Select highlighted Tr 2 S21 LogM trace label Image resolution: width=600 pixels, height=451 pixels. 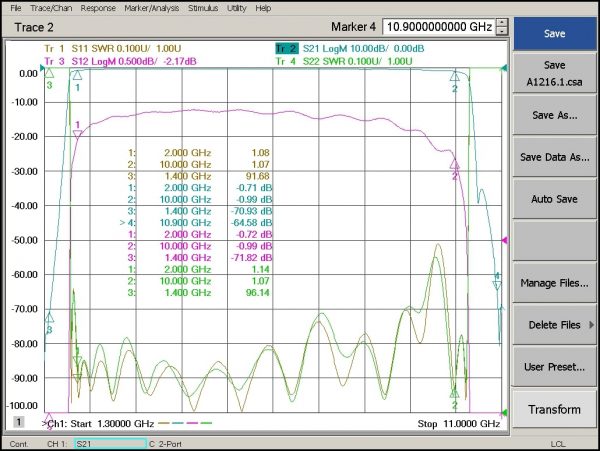[x=350, y=49]
